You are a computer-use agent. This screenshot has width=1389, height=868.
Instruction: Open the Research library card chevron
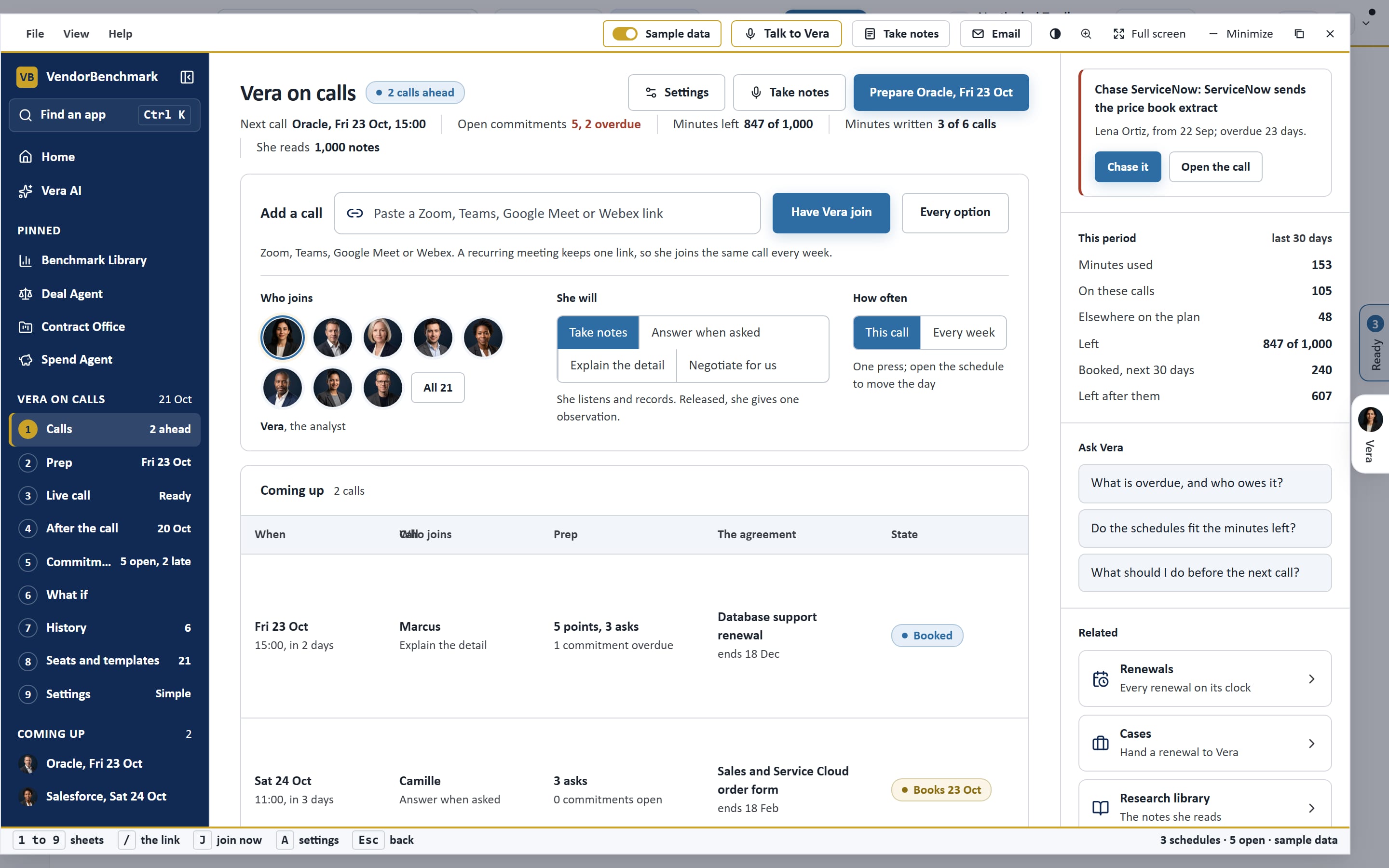coord(1311,808)
